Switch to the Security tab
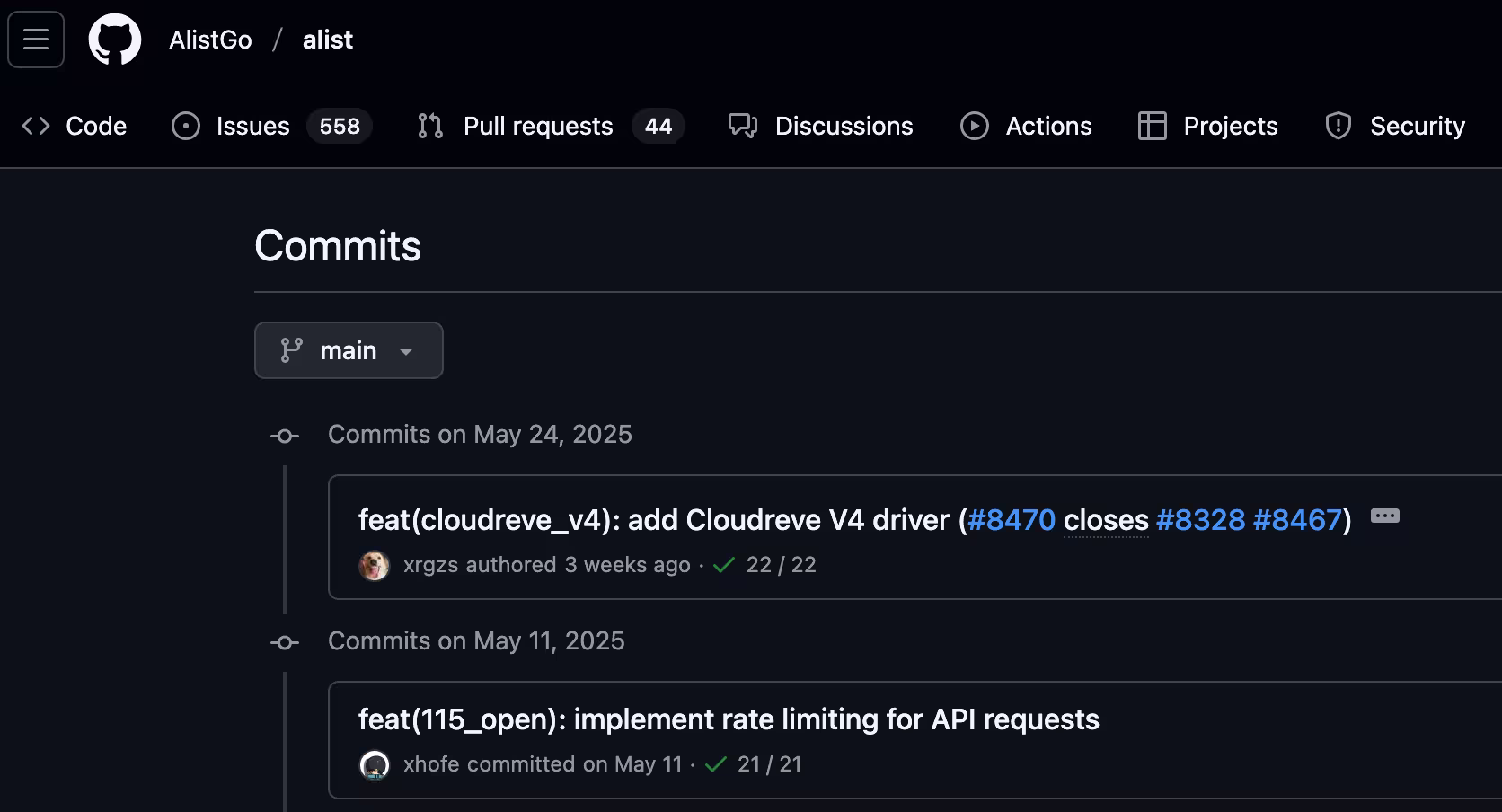 [x=1395, y=126]
